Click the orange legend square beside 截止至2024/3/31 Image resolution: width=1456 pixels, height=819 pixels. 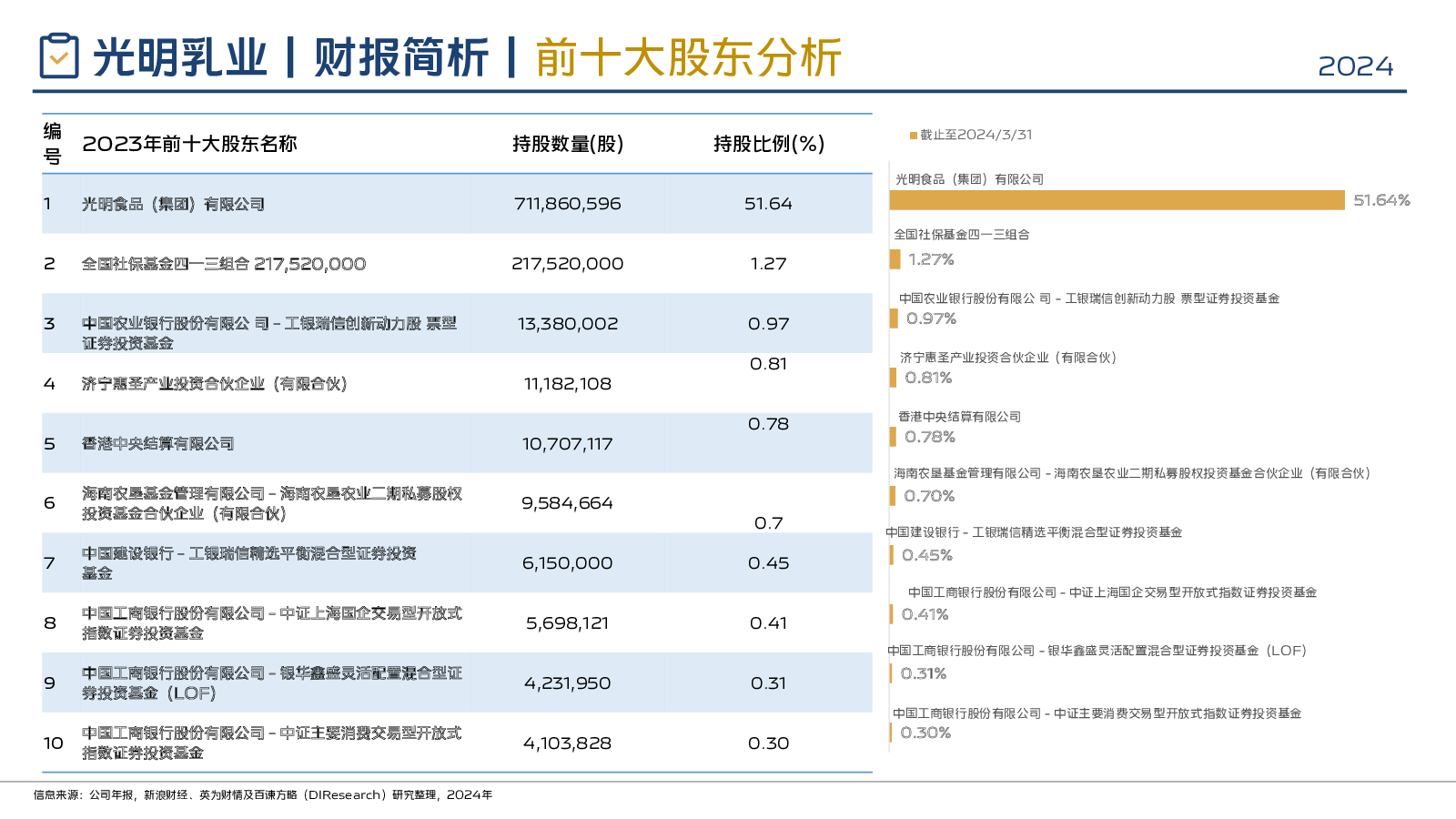click(x=913, y=136)
